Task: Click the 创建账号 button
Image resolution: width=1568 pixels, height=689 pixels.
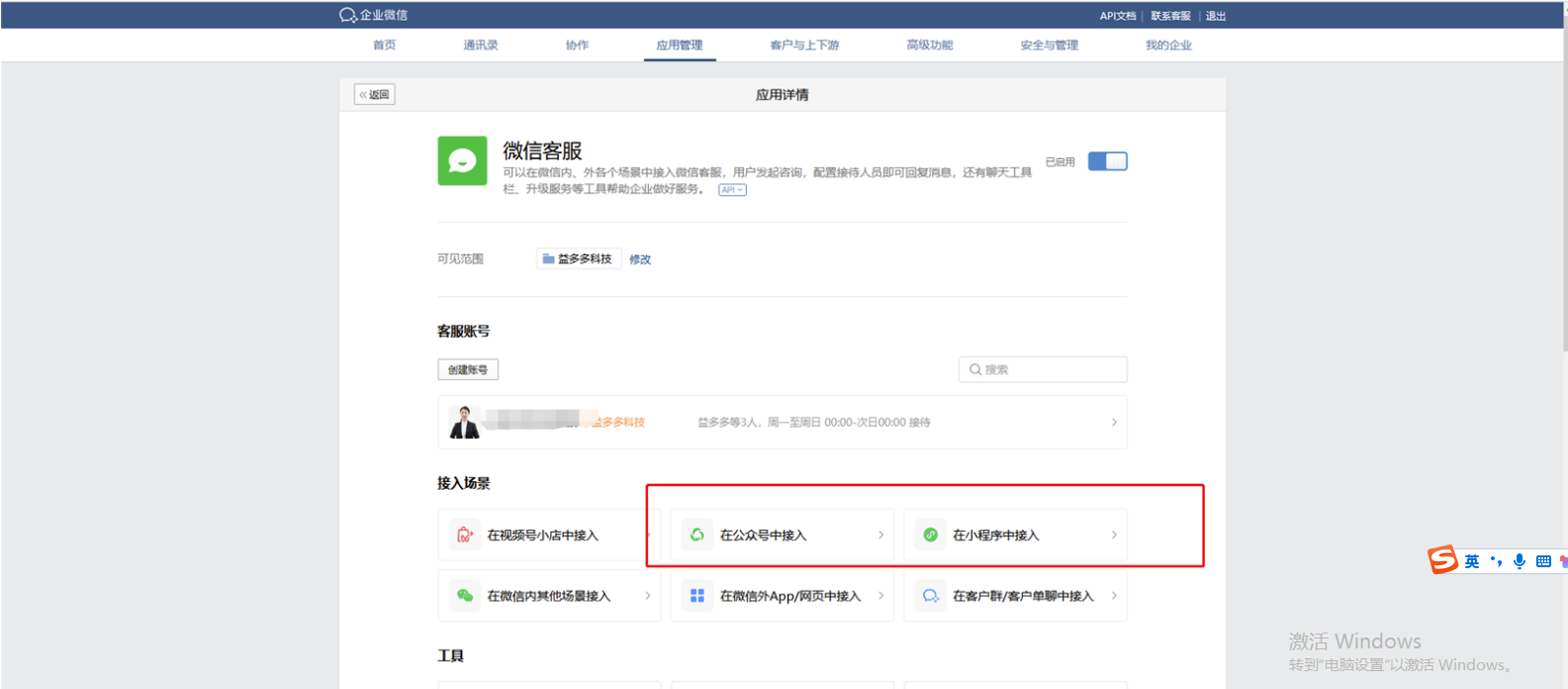Action: coord(468,370)
